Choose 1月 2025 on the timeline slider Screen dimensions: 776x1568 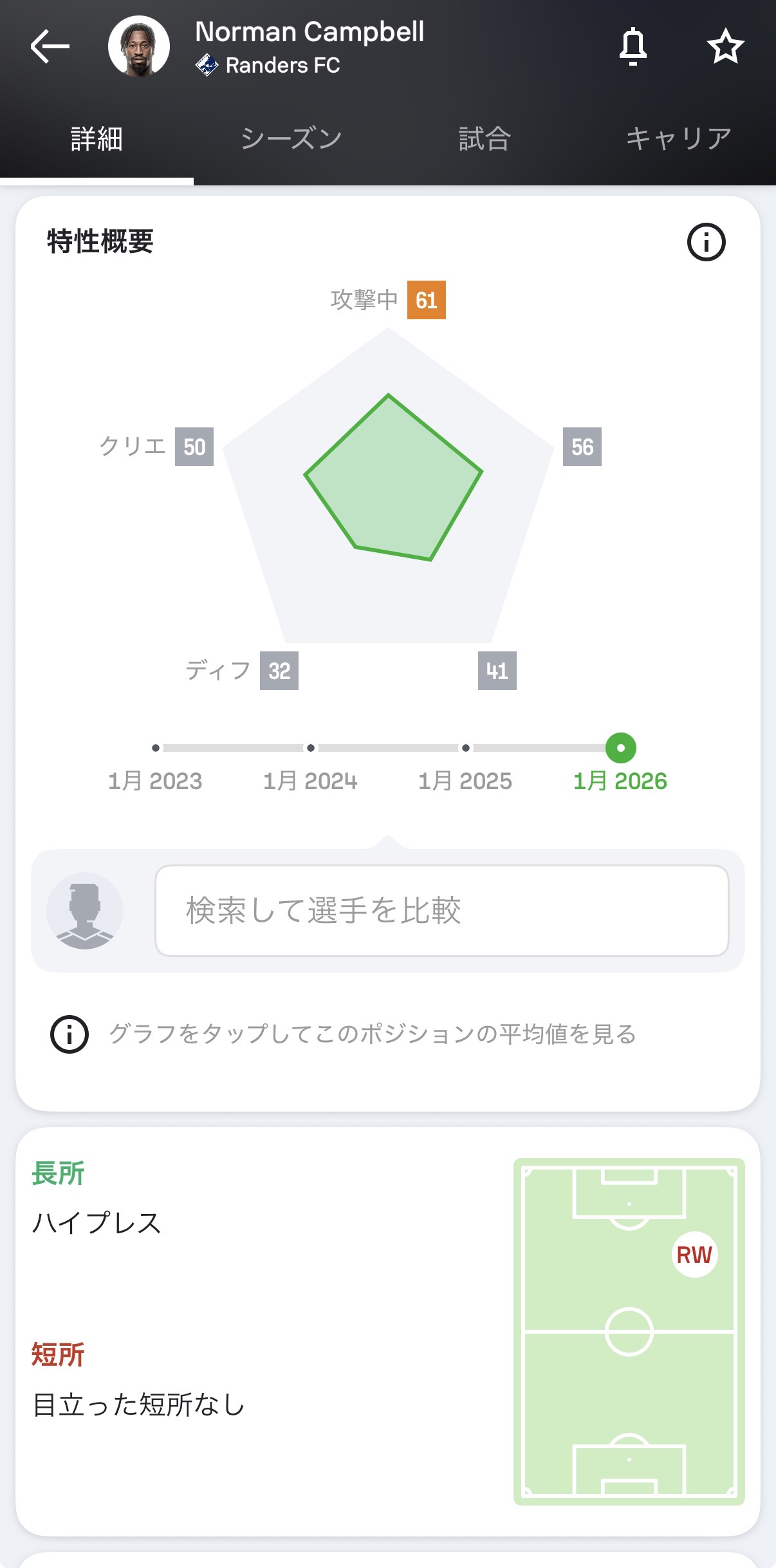click(466, 748)
